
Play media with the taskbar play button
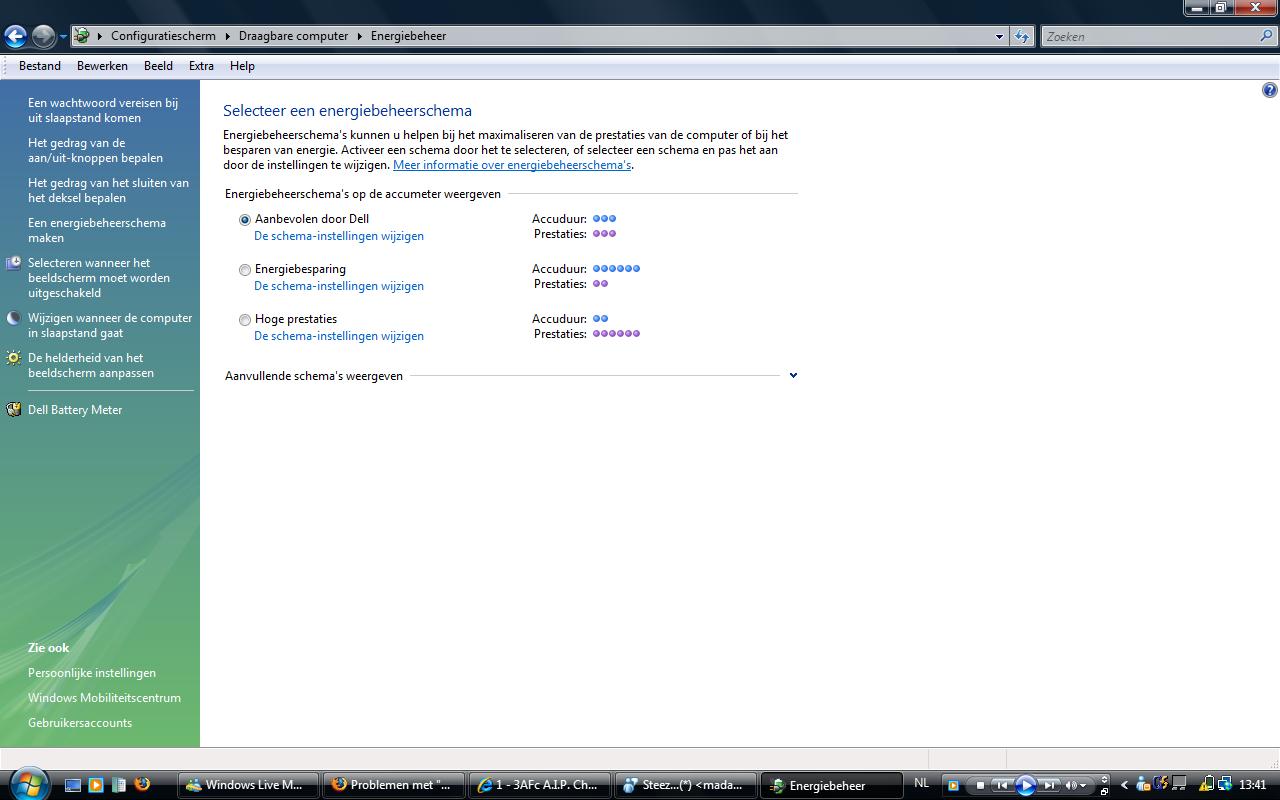click(1026, 785)
